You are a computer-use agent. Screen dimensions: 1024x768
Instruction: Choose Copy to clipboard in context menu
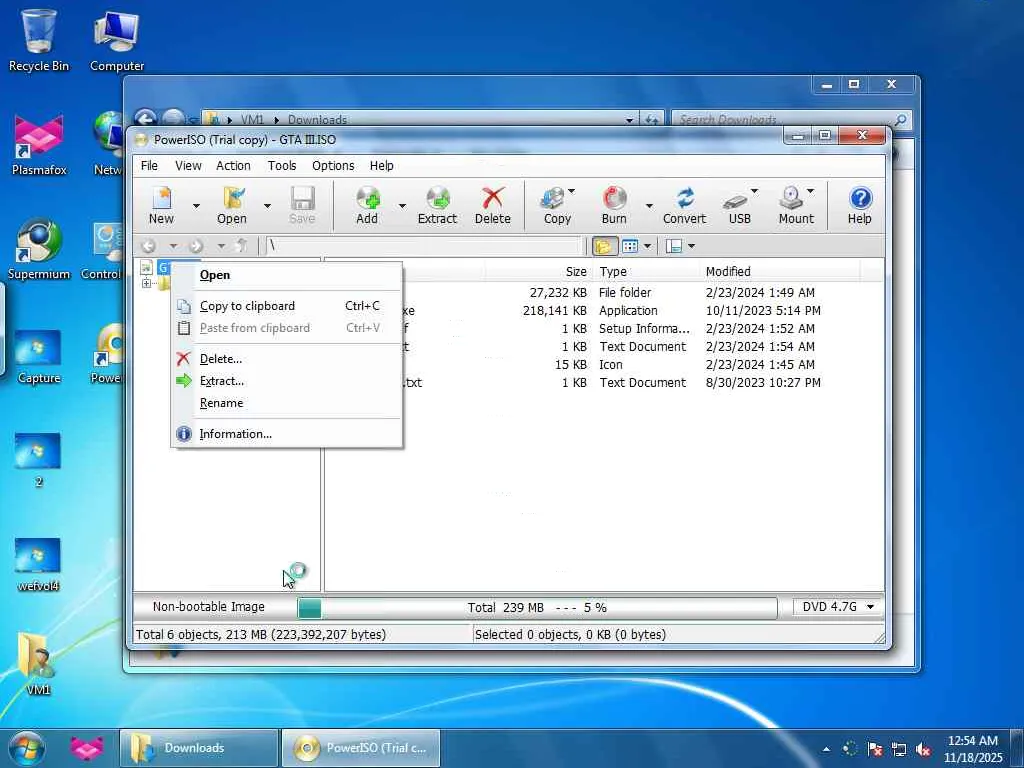[287, 306]
